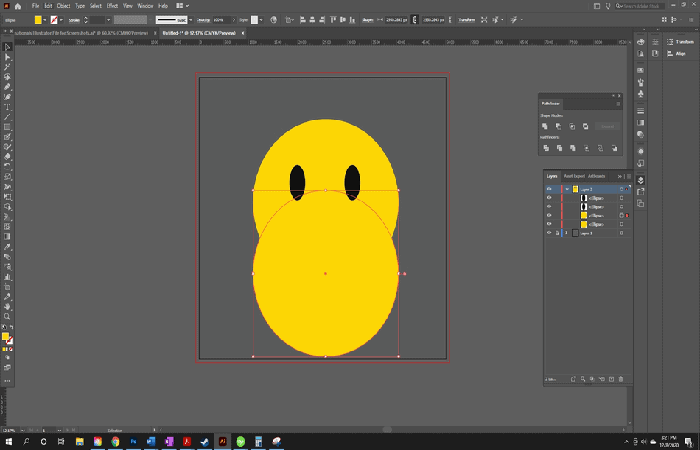
Task: Click the Shape link in control bar
Action: coord(367,20)
